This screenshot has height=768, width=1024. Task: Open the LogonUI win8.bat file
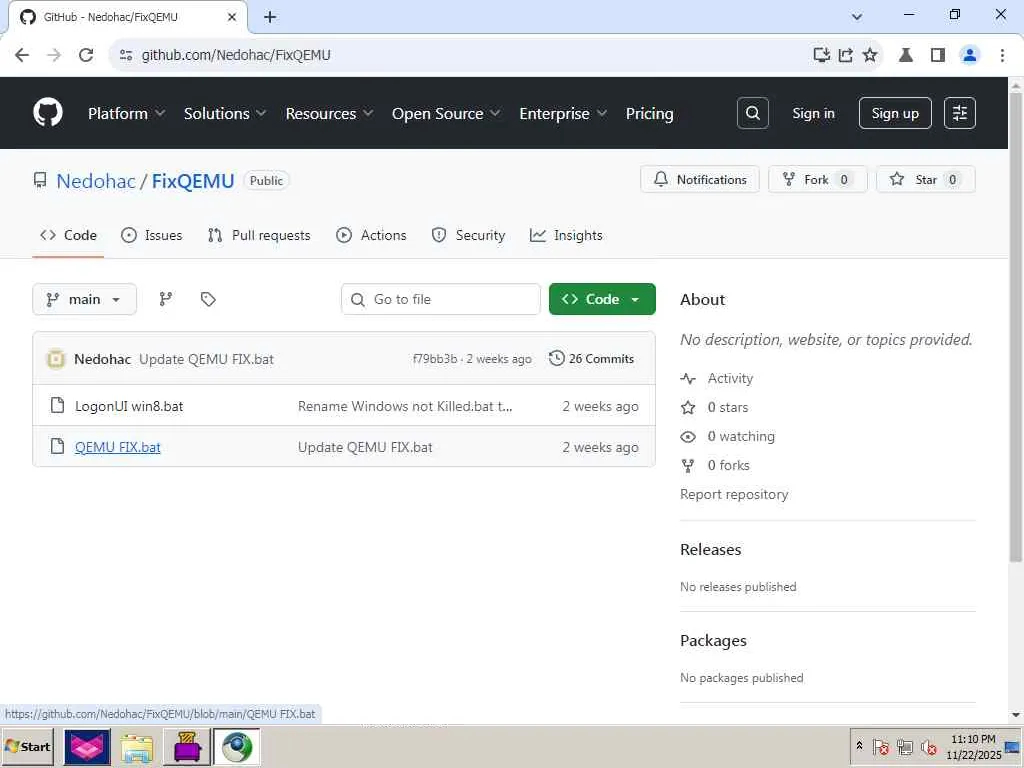pos(129,406)
